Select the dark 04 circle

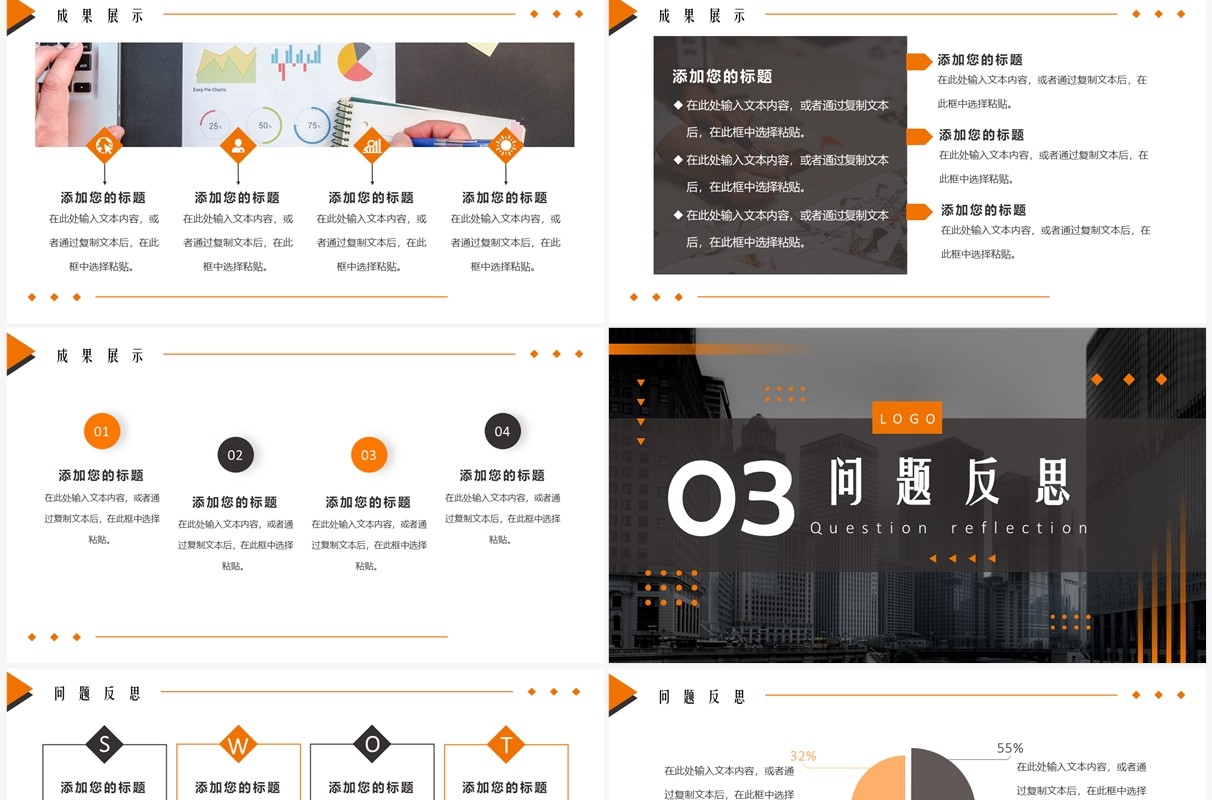pyautogui.click(x=502, y=432)
